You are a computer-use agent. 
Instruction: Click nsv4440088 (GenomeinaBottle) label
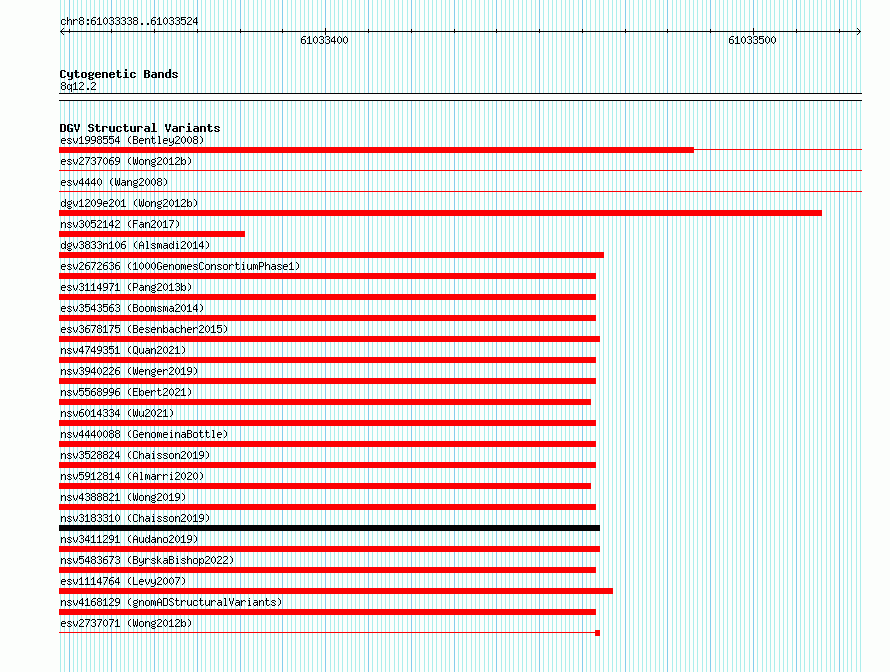[144, 434]
